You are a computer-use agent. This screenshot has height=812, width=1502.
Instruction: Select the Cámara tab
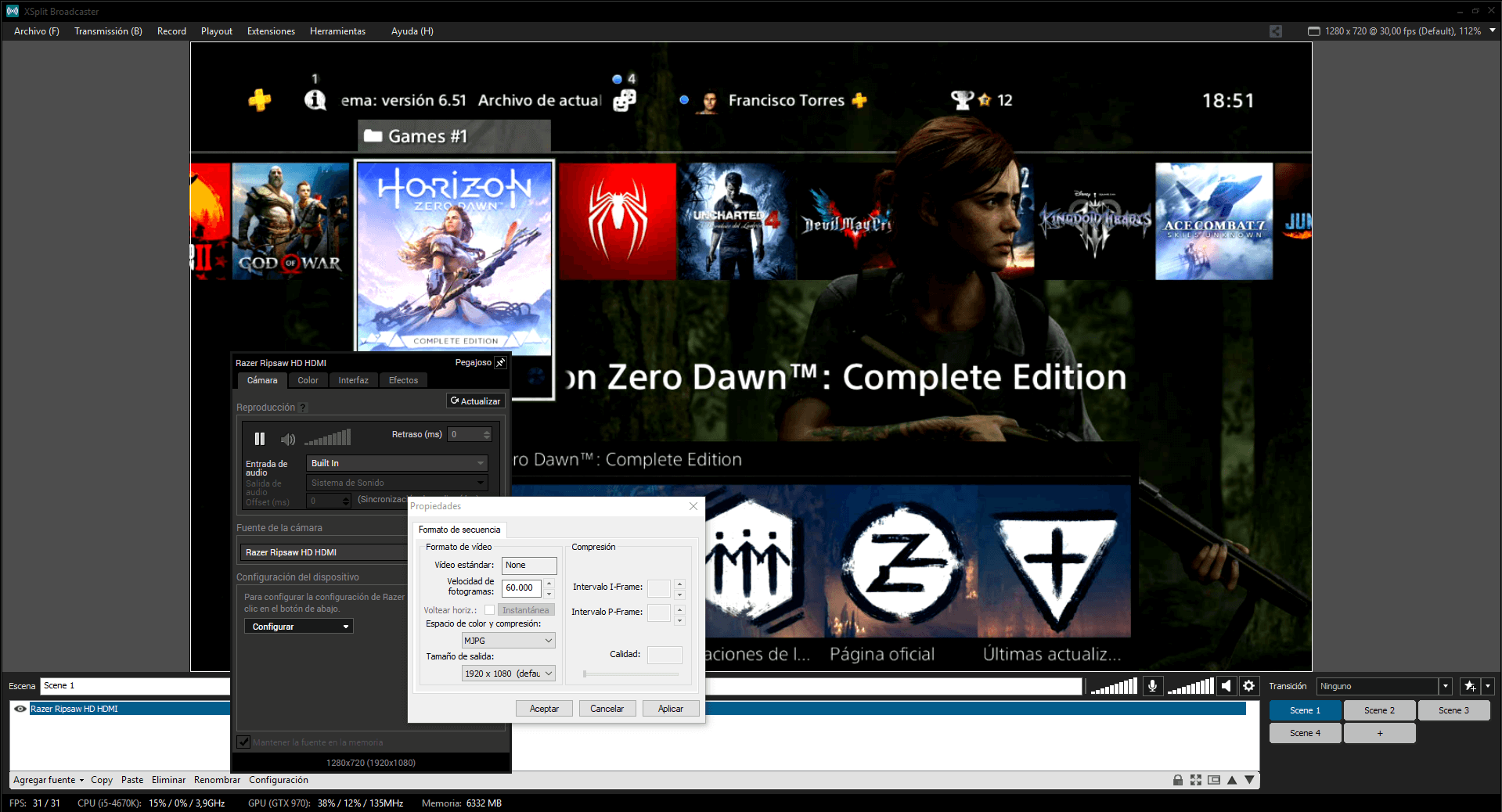(x=262, y=380)
